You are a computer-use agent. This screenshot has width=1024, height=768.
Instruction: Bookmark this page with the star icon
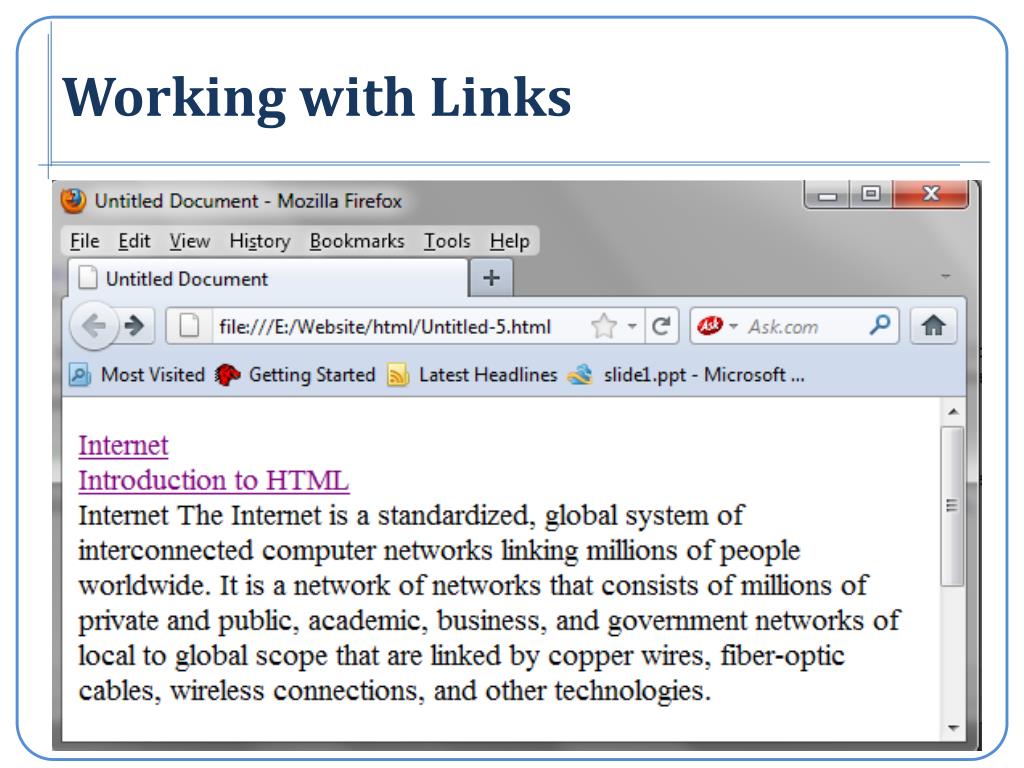(x=604, y=325)
